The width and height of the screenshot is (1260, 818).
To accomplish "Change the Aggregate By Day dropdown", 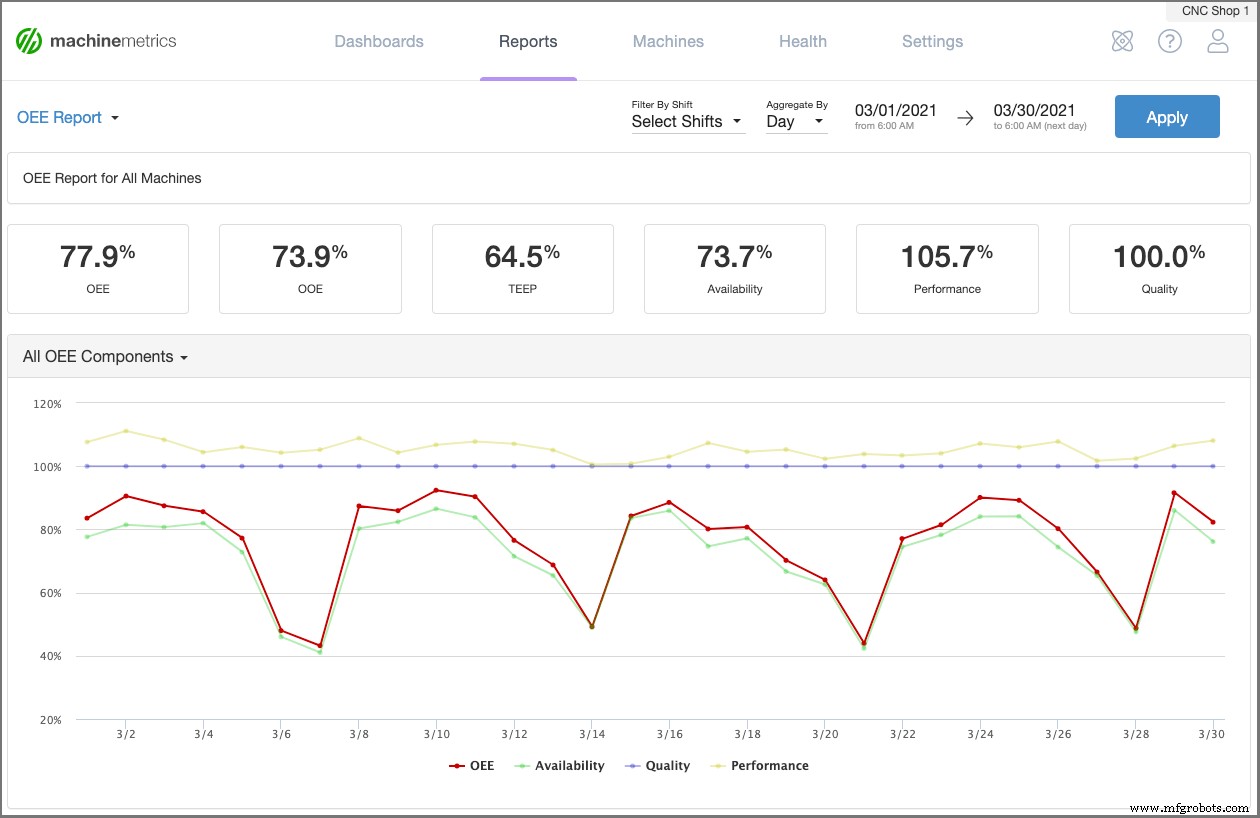I will [796, 122].
